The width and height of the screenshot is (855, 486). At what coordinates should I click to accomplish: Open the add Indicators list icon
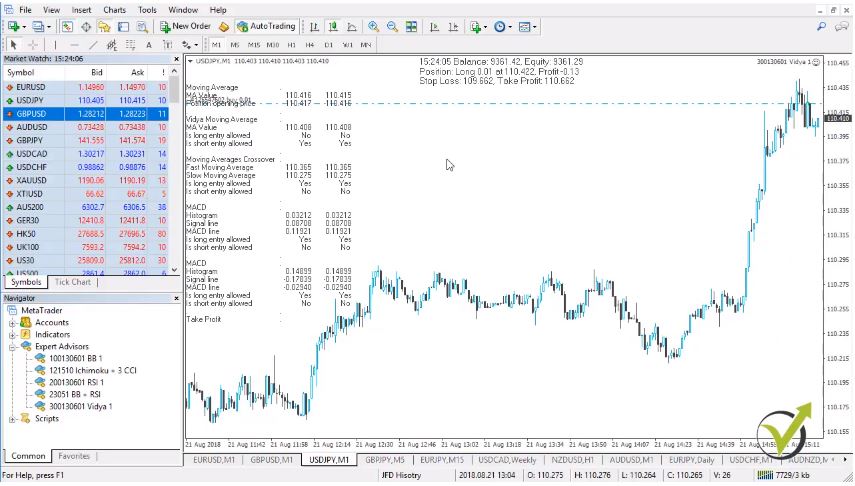pyautogui.click(x=475, y=26)
